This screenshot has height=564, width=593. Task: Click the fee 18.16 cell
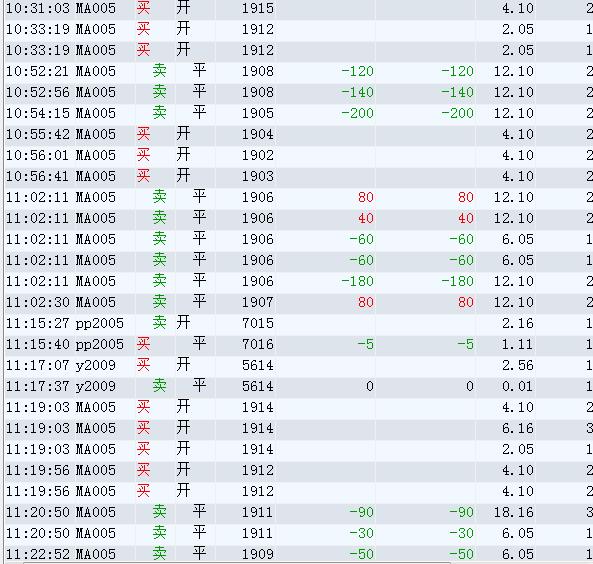click(514, 512)
